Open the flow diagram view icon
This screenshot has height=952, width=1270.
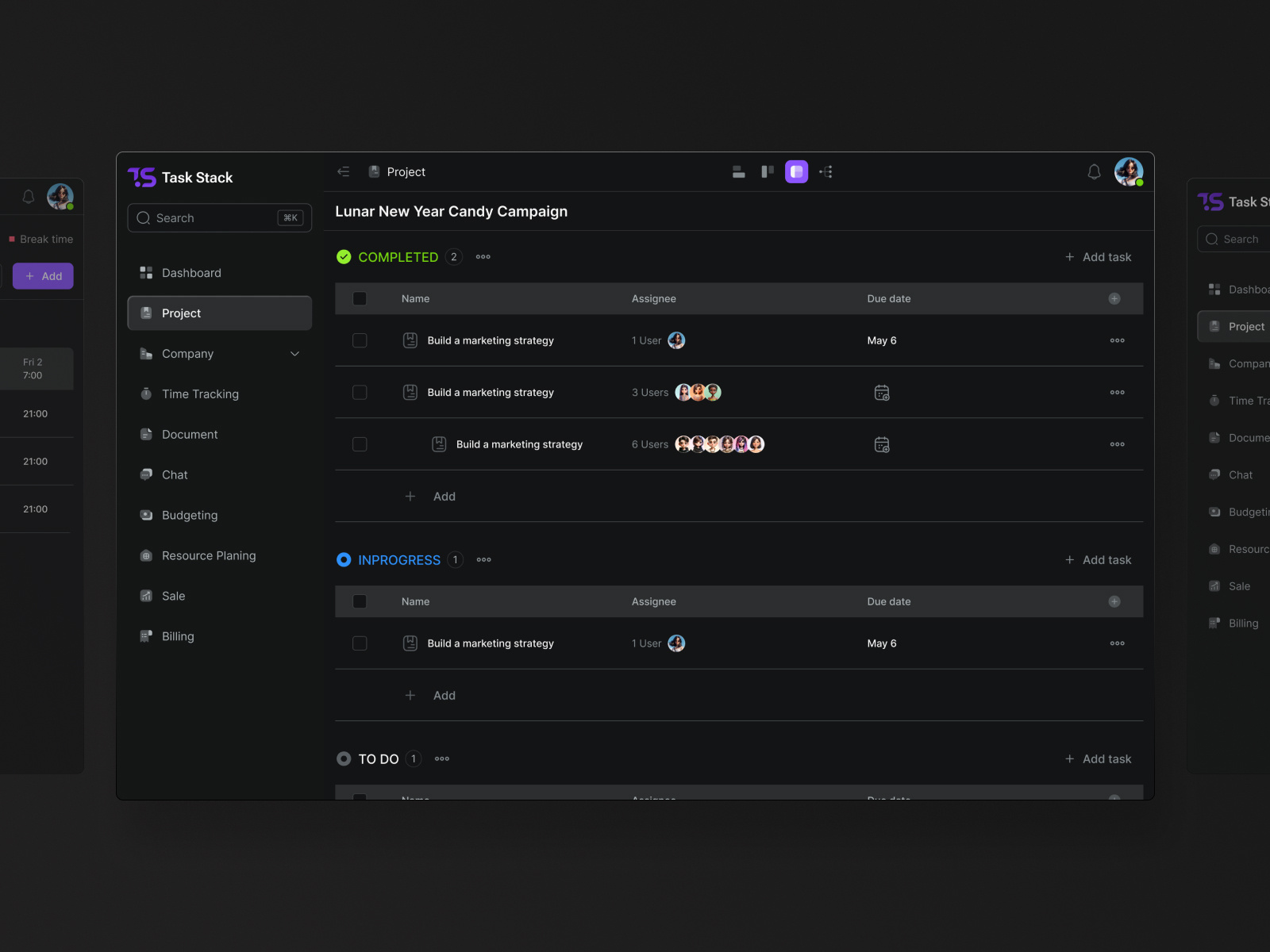(x=825, y=171)
